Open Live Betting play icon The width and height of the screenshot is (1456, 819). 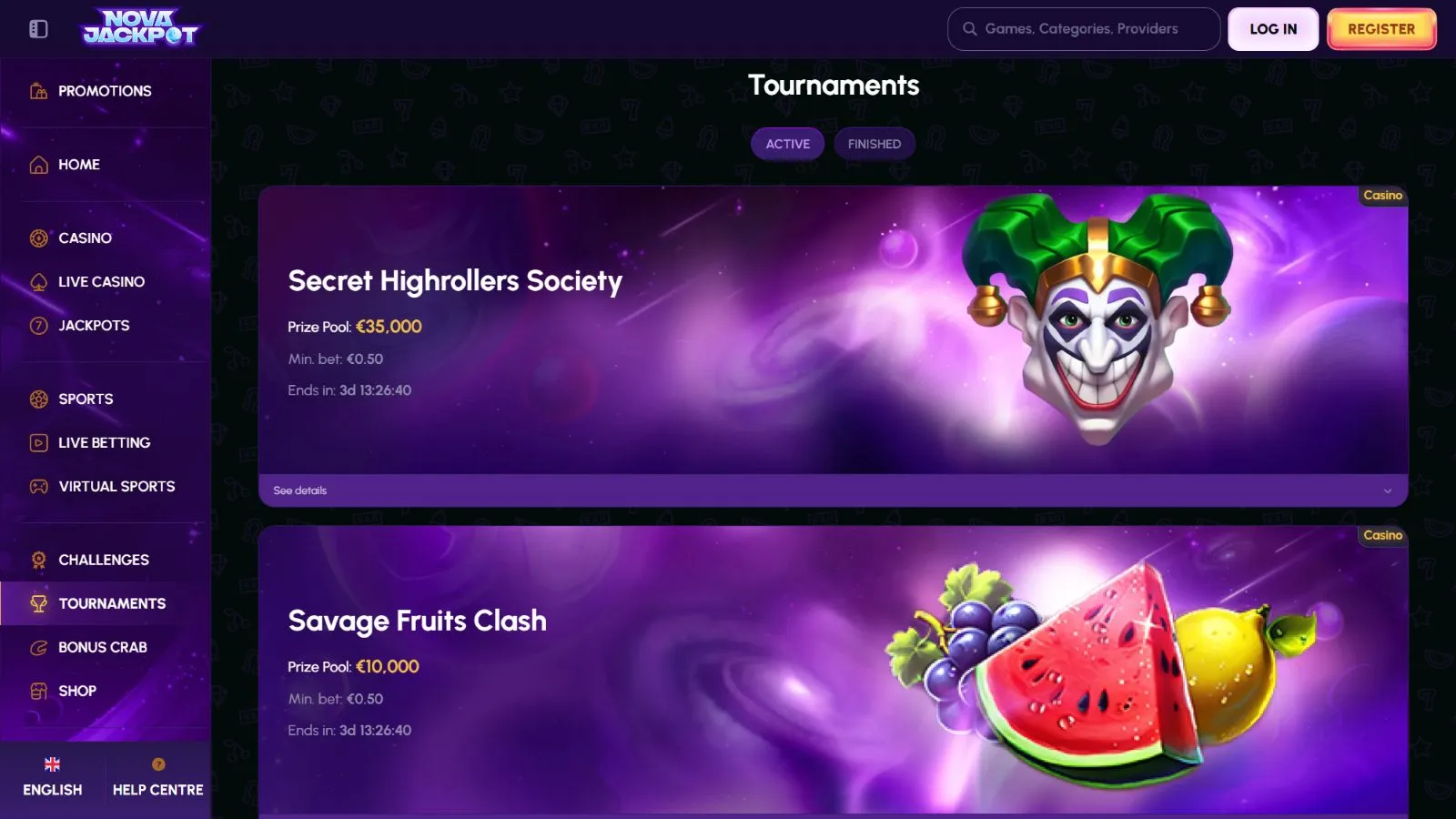(x=38, y=443)
